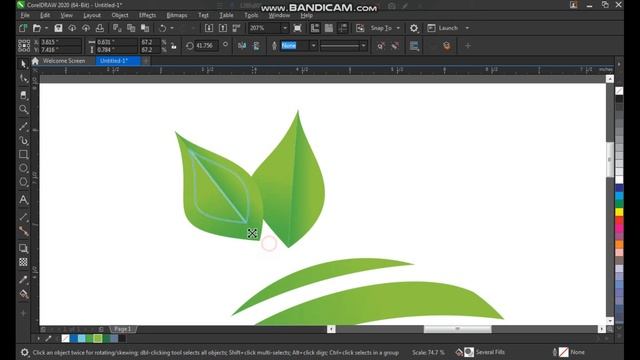640x360 pixels.
Task: Open the Object menu
Action: click(x=120, y=15)
